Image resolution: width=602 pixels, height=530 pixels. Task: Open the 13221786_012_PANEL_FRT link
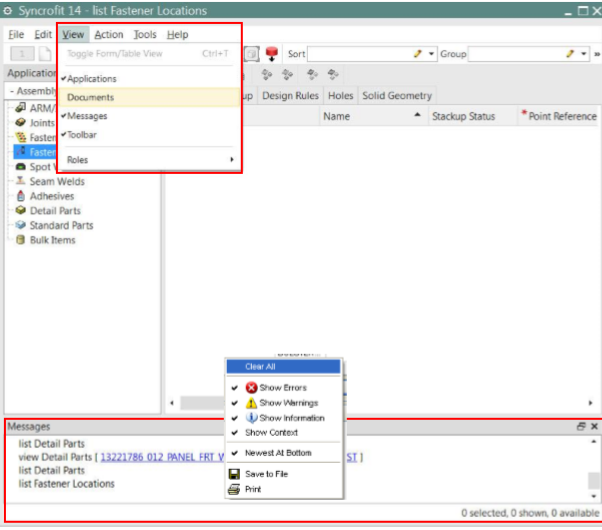[162, 457]
